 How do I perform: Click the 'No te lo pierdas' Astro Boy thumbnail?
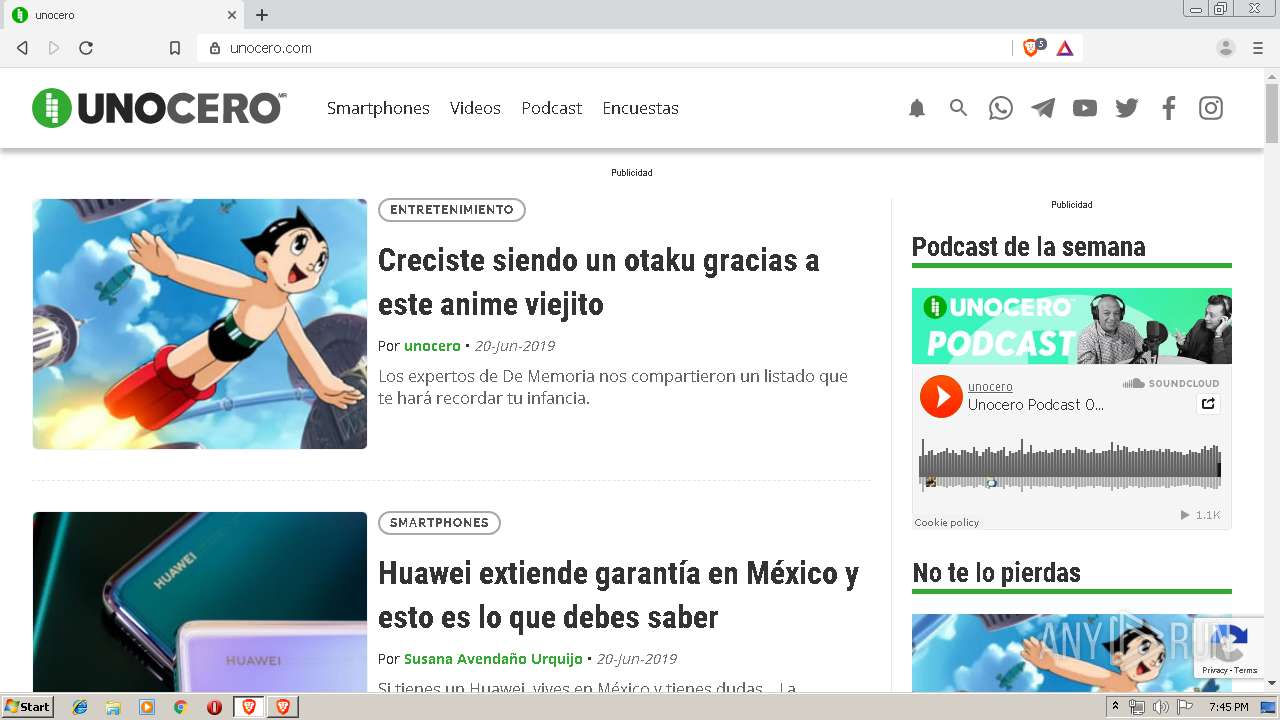coord(1072,653)
